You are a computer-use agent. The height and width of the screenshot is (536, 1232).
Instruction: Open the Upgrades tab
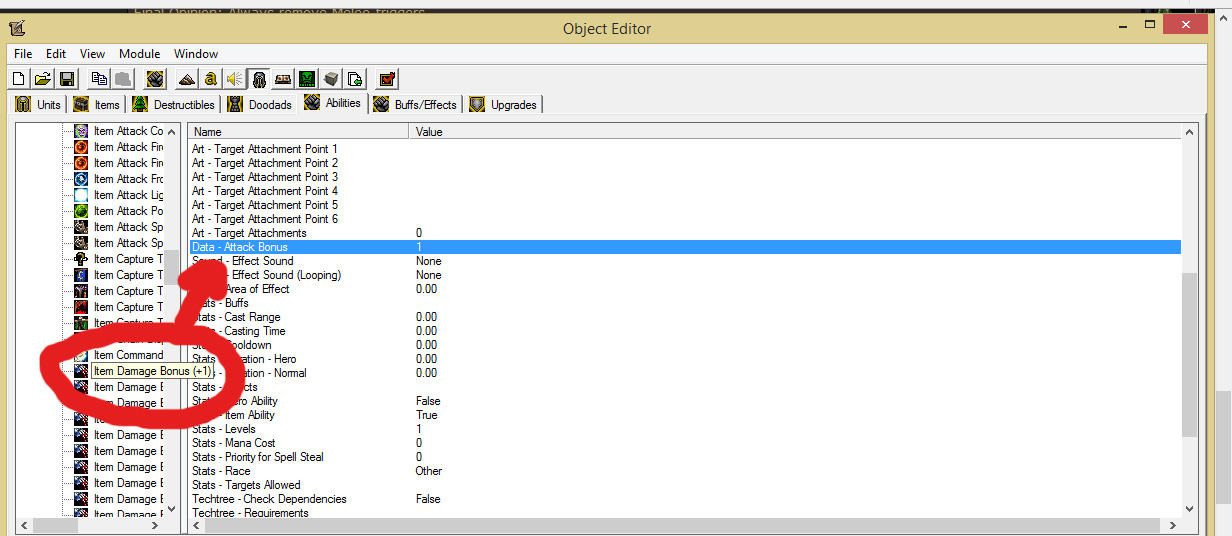(x=504, y=104)
